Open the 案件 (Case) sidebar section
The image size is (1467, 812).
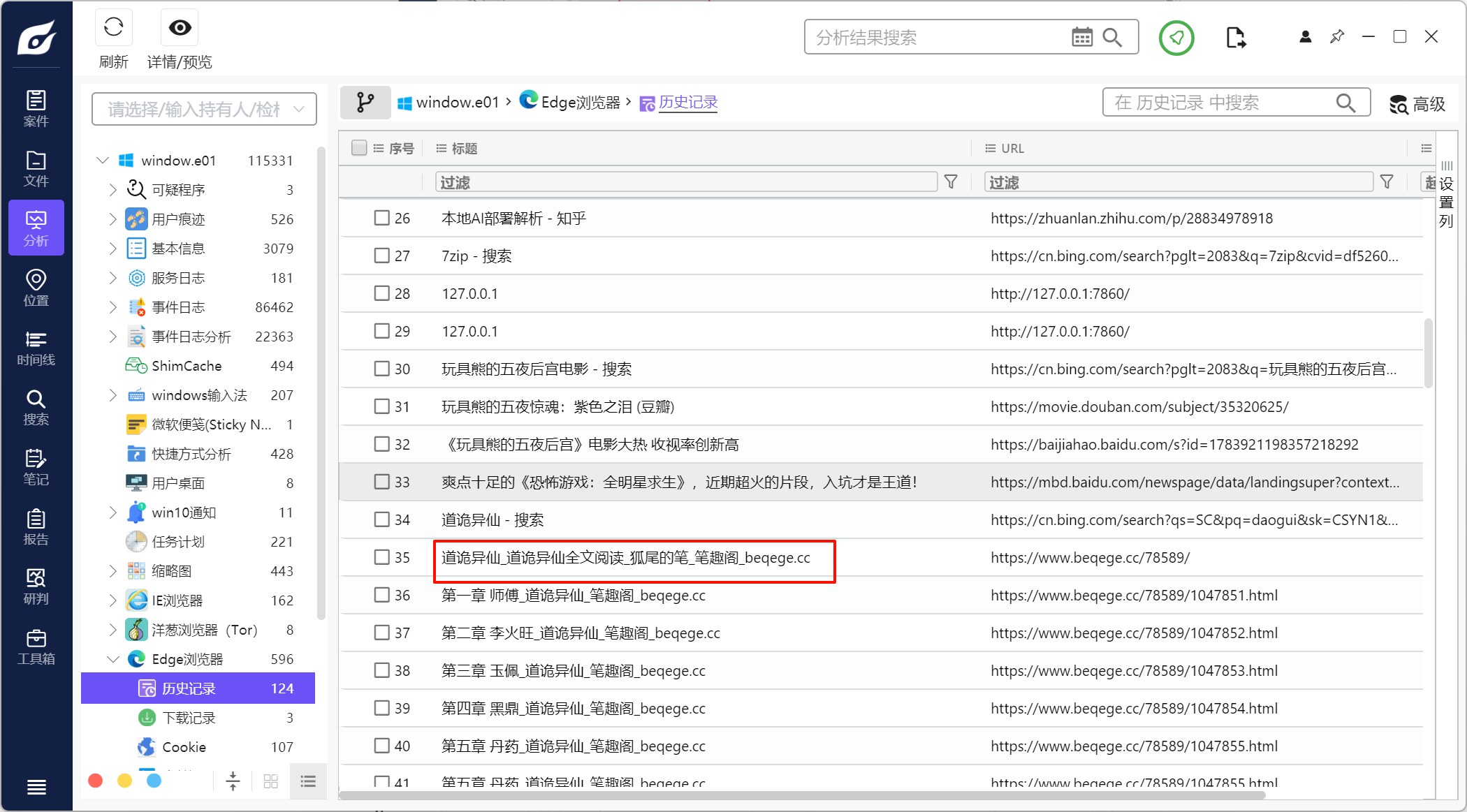coord(36,109)
